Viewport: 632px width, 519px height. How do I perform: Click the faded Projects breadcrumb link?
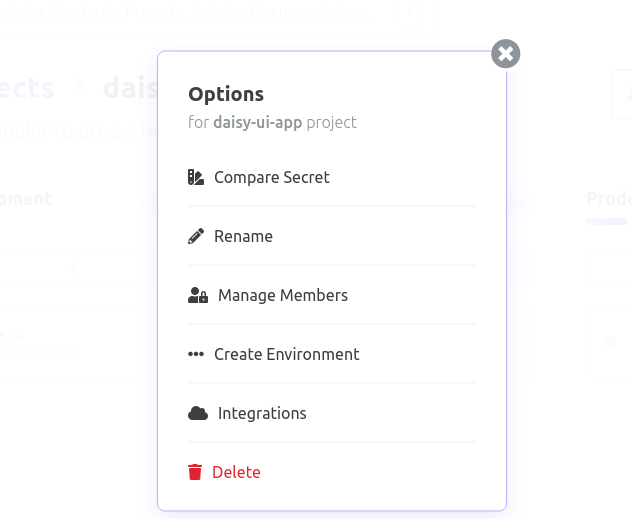point(28,88)
